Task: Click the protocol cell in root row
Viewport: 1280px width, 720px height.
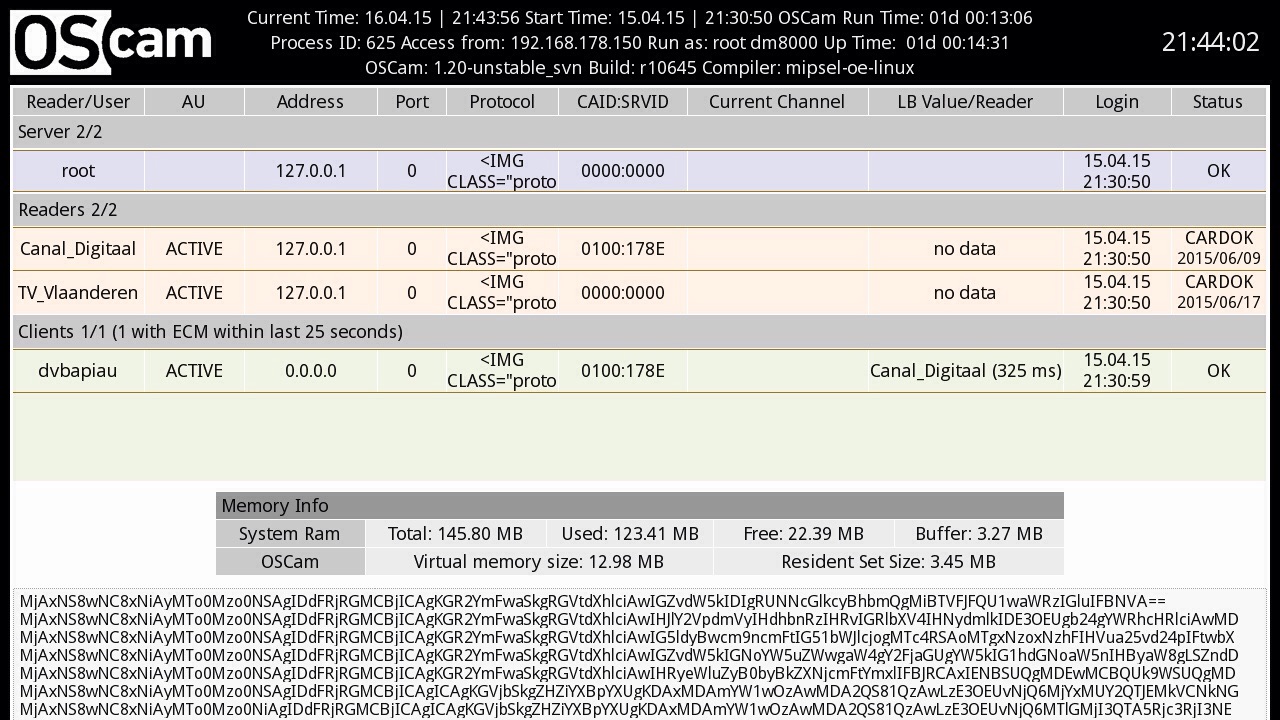Action: [x=502, y=171]
